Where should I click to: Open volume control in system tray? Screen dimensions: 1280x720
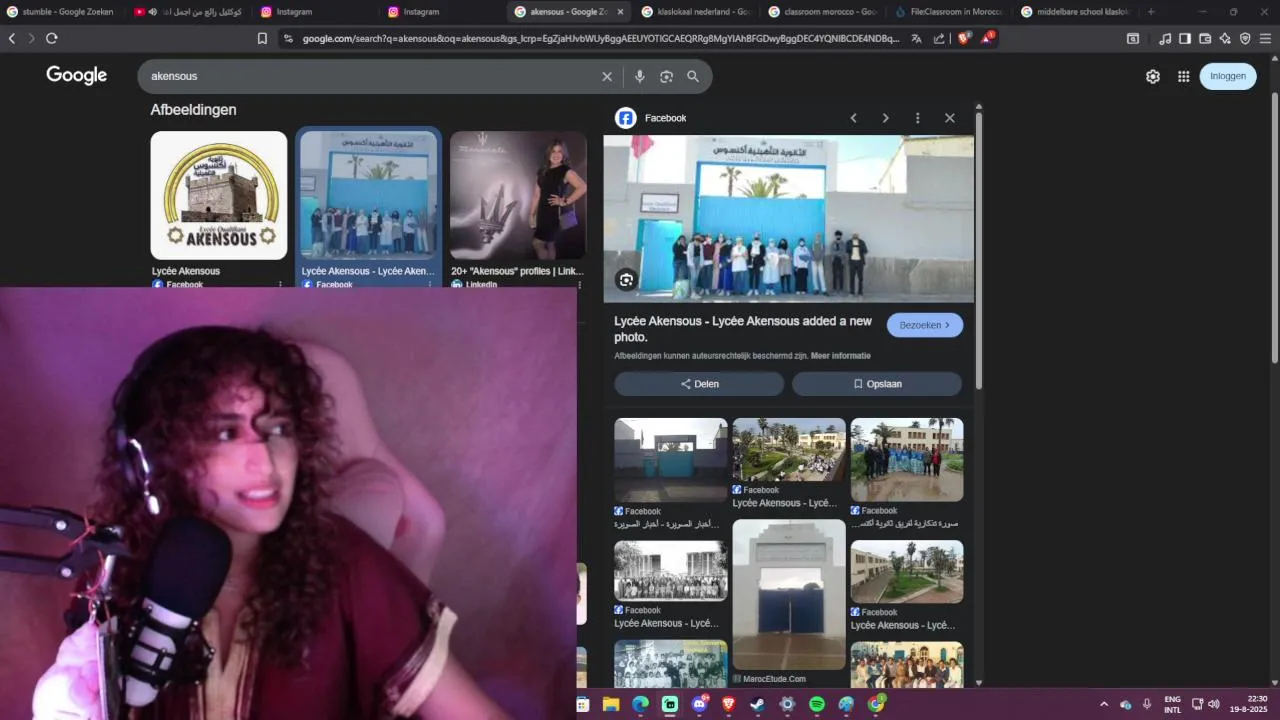click(x=1214, y=704)
